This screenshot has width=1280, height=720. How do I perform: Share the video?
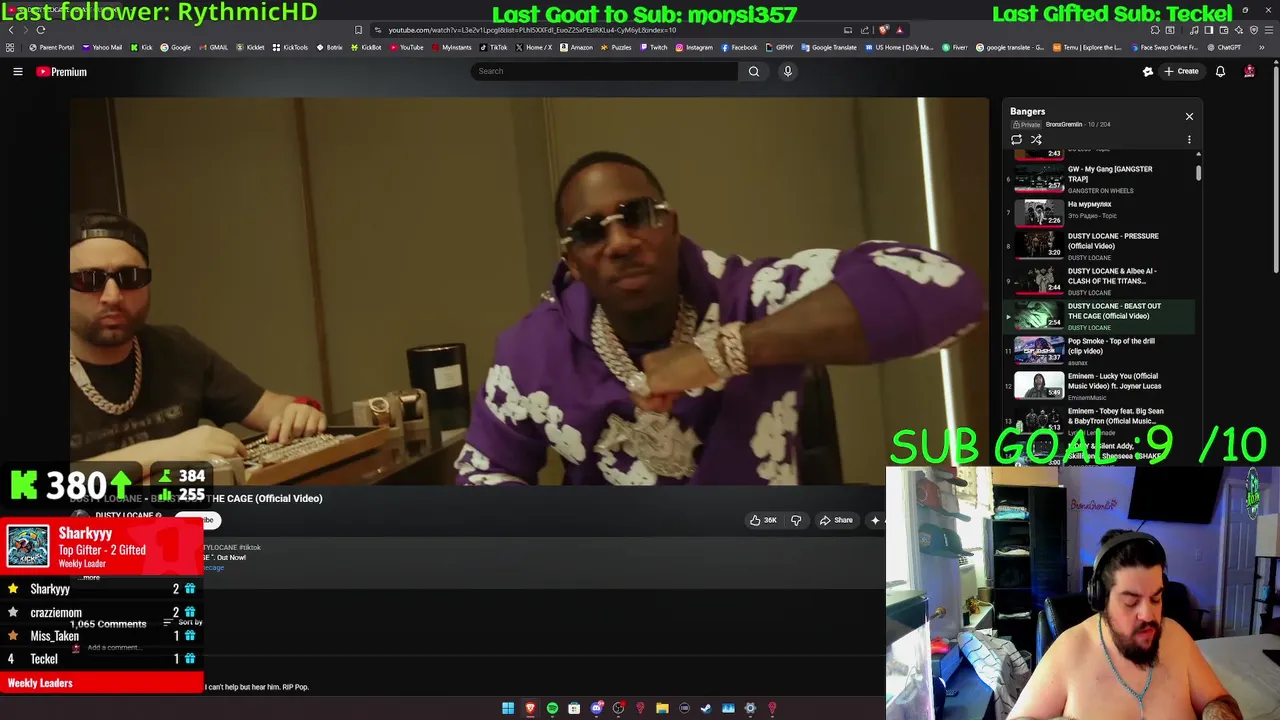coord(836,520)
